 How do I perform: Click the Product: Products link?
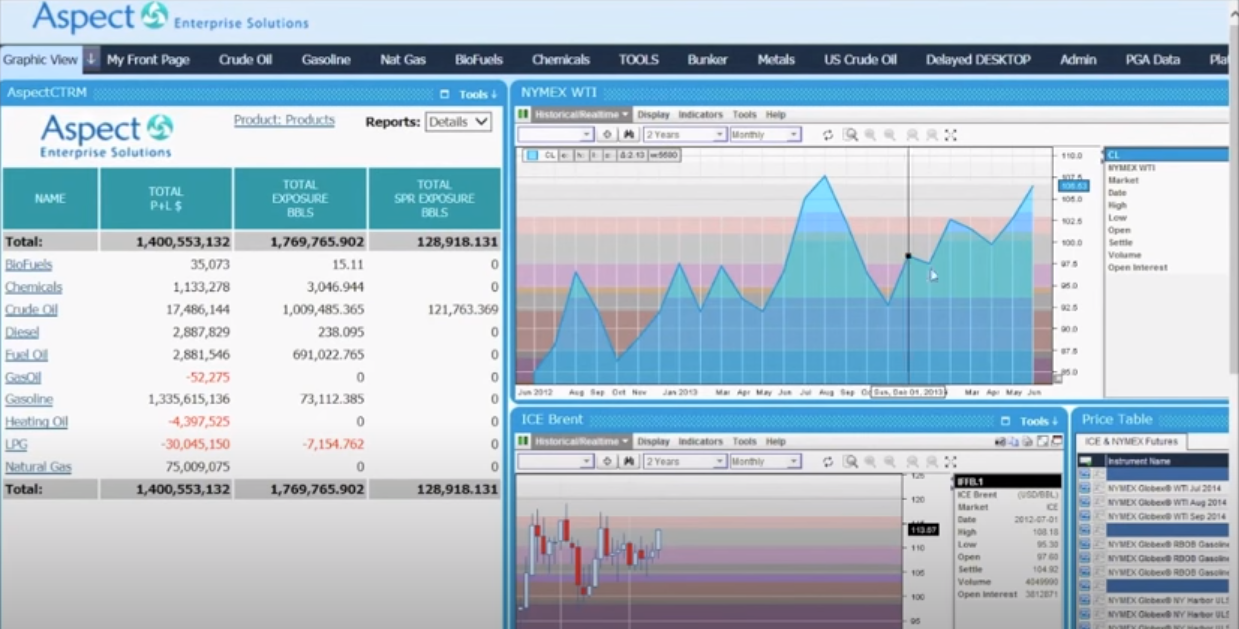tap(284, 120)
